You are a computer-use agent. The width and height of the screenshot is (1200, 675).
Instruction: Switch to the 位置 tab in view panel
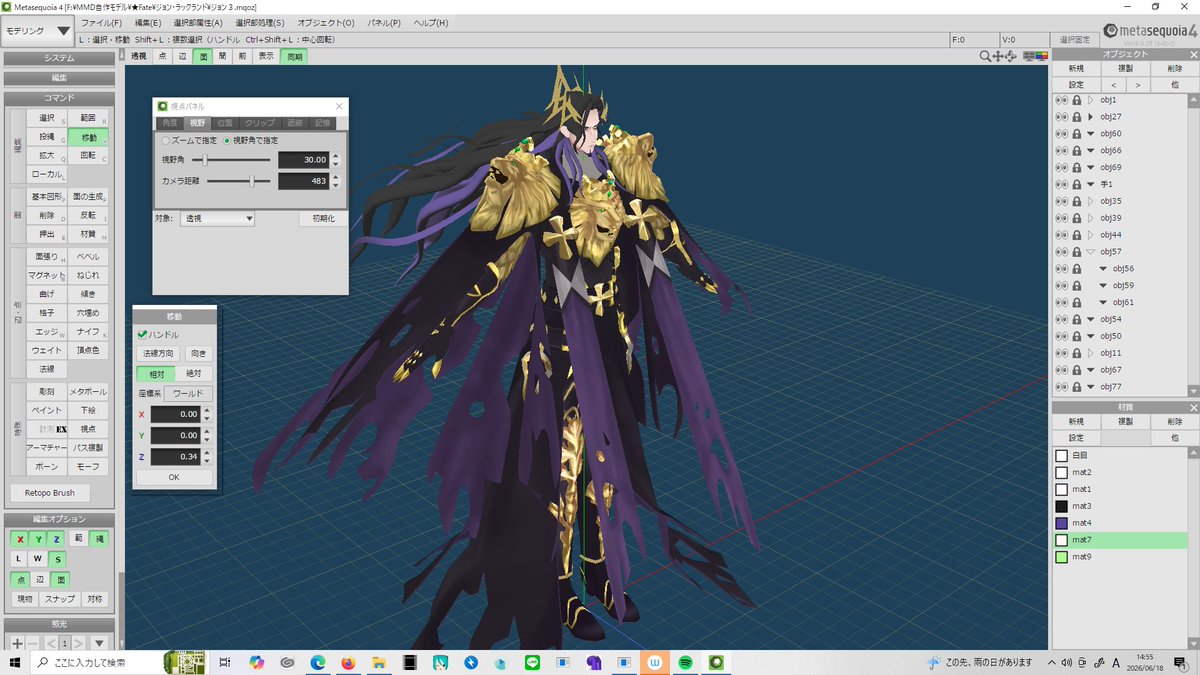coord(225,123)
